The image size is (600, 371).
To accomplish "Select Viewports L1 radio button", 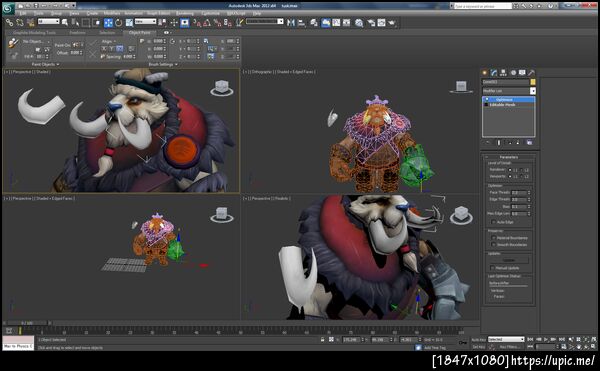I will (x=510, y=176).
